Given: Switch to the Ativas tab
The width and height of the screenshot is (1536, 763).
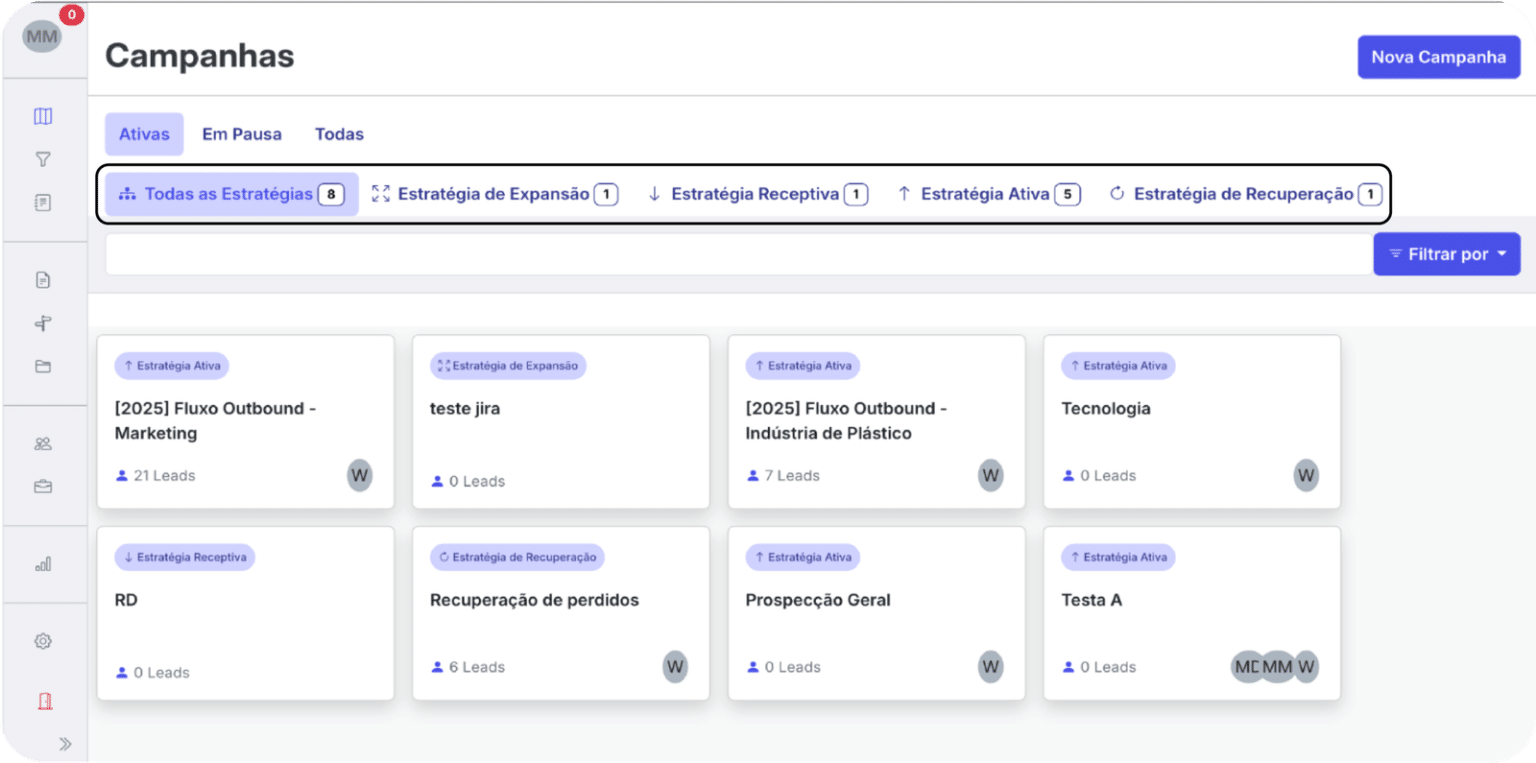Looking at the screenshot, I should pos(144,134).
